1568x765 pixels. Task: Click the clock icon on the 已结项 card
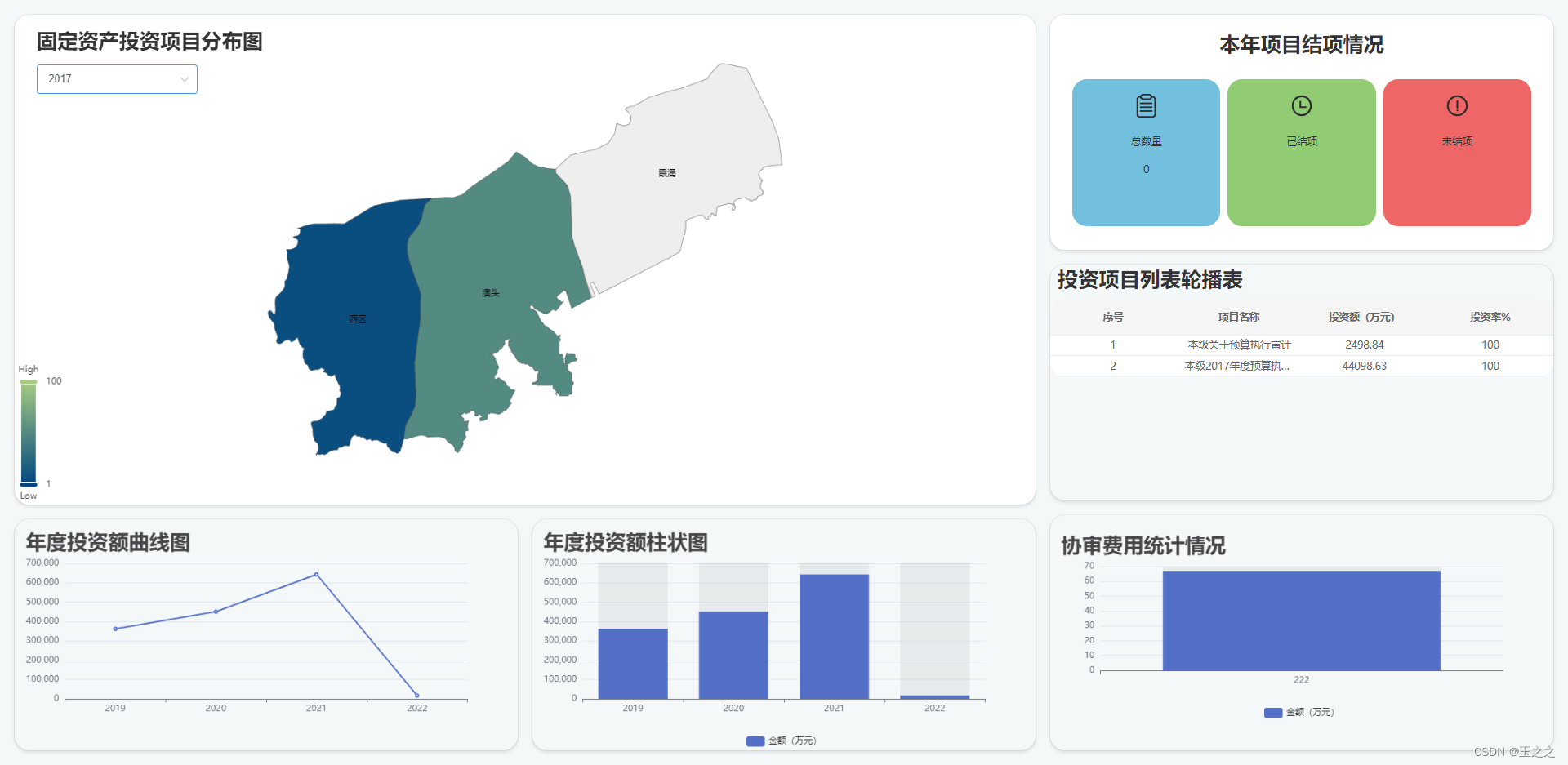[1301, 105]
